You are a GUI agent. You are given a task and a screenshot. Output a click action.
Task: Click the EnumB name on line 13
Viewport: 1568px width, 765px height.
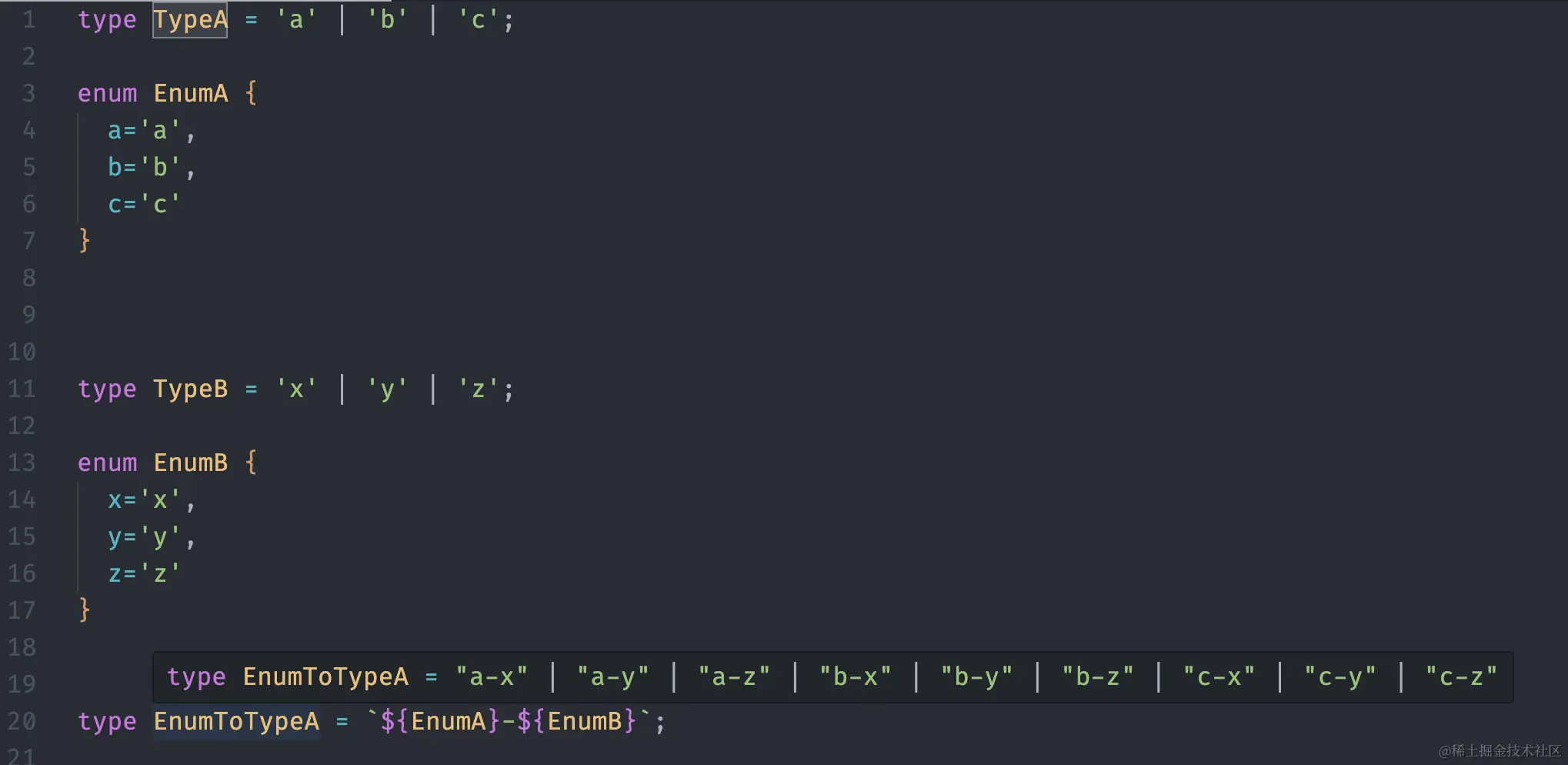pyautogui.click(x=191, y=463)
